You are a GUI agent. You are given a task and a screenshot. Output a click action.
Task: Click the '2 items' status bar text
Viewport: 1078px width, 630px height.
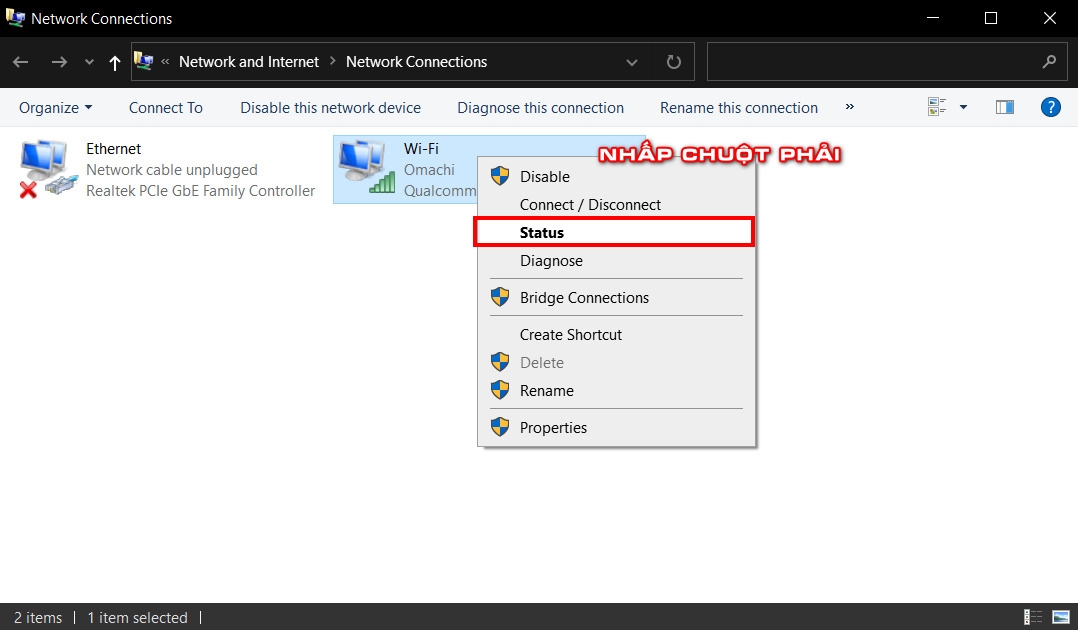click(x=38, y=618)
